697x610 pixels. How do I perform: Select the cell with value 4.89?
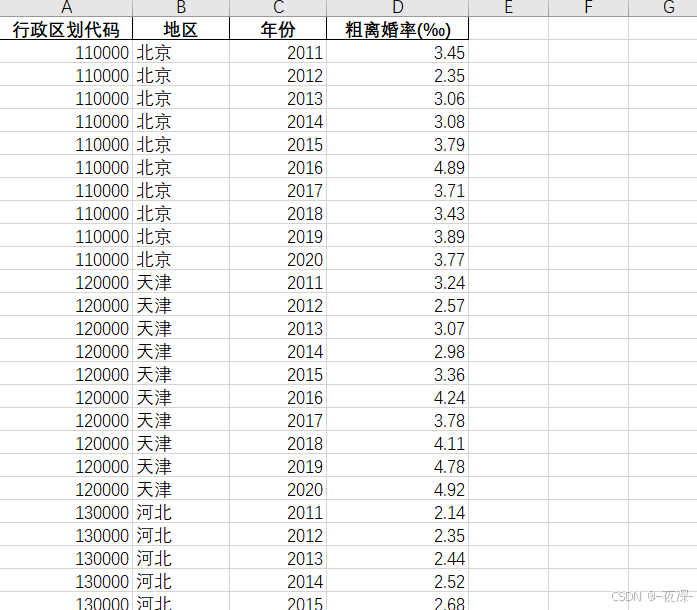tap(398, 168)
